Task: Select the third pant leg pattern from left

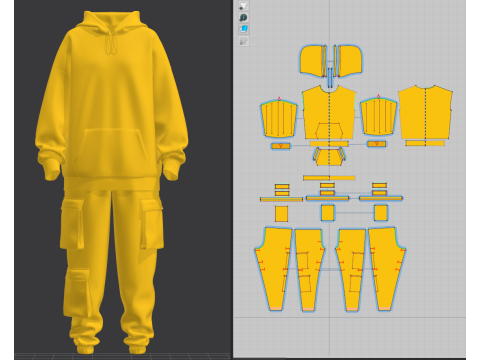Action: tap(351, 269)
